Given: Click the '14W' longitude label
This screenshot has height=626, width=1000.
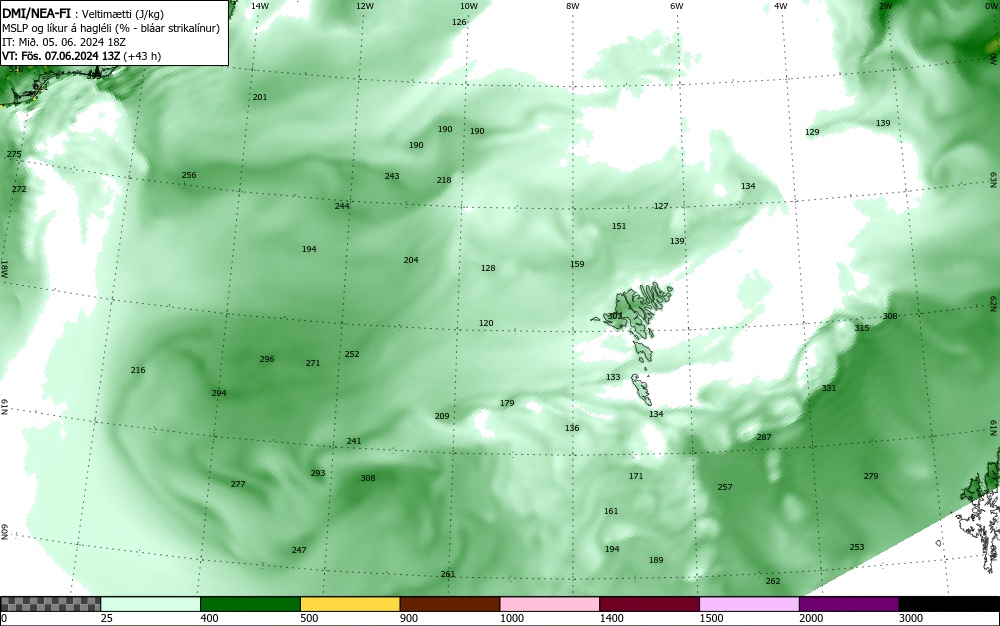Looking at the screenshot, I should 259,6.
